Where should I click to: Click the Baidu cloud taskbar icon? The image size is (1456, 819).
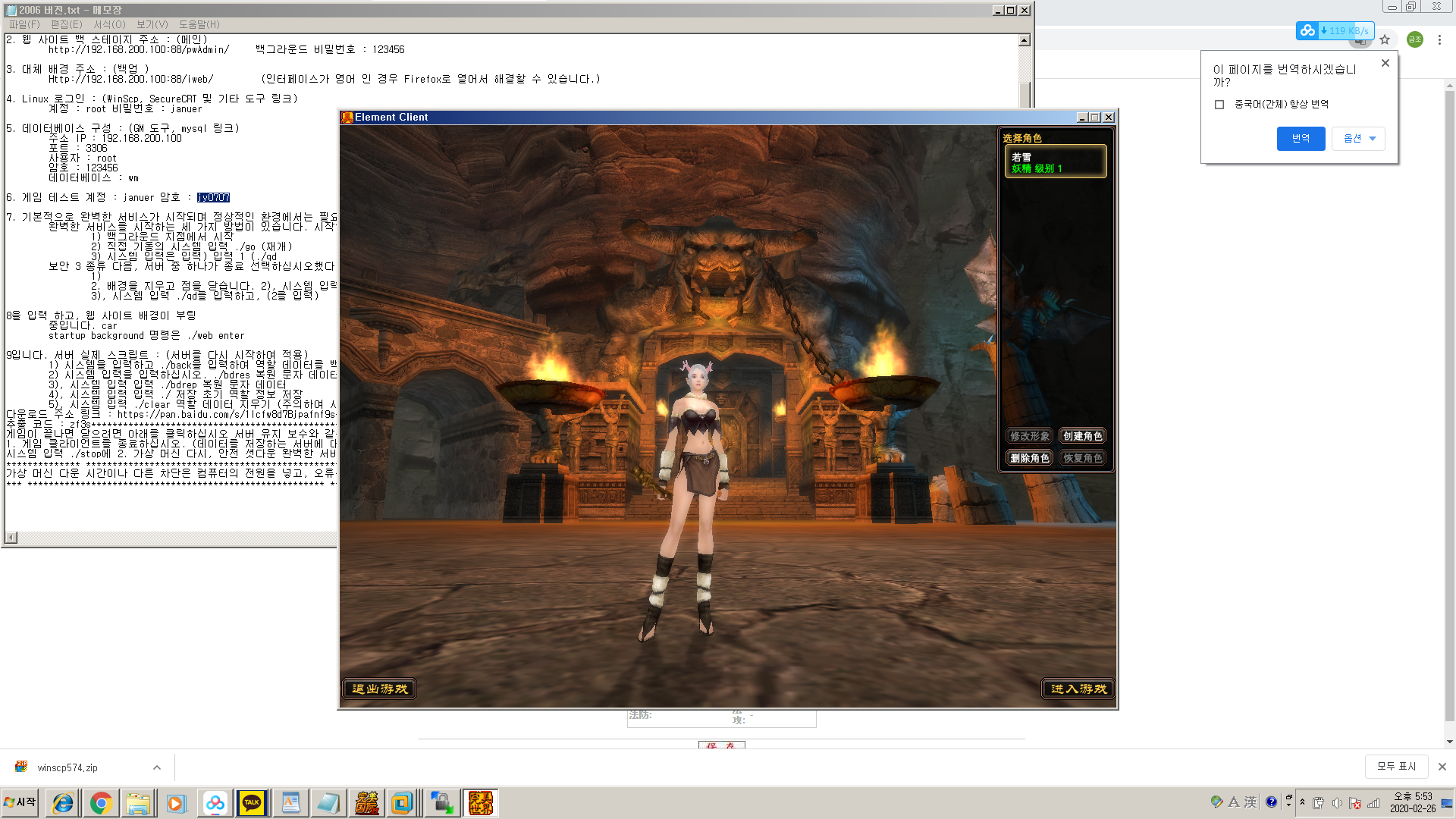pyautogui.click(x=215, y=802)
